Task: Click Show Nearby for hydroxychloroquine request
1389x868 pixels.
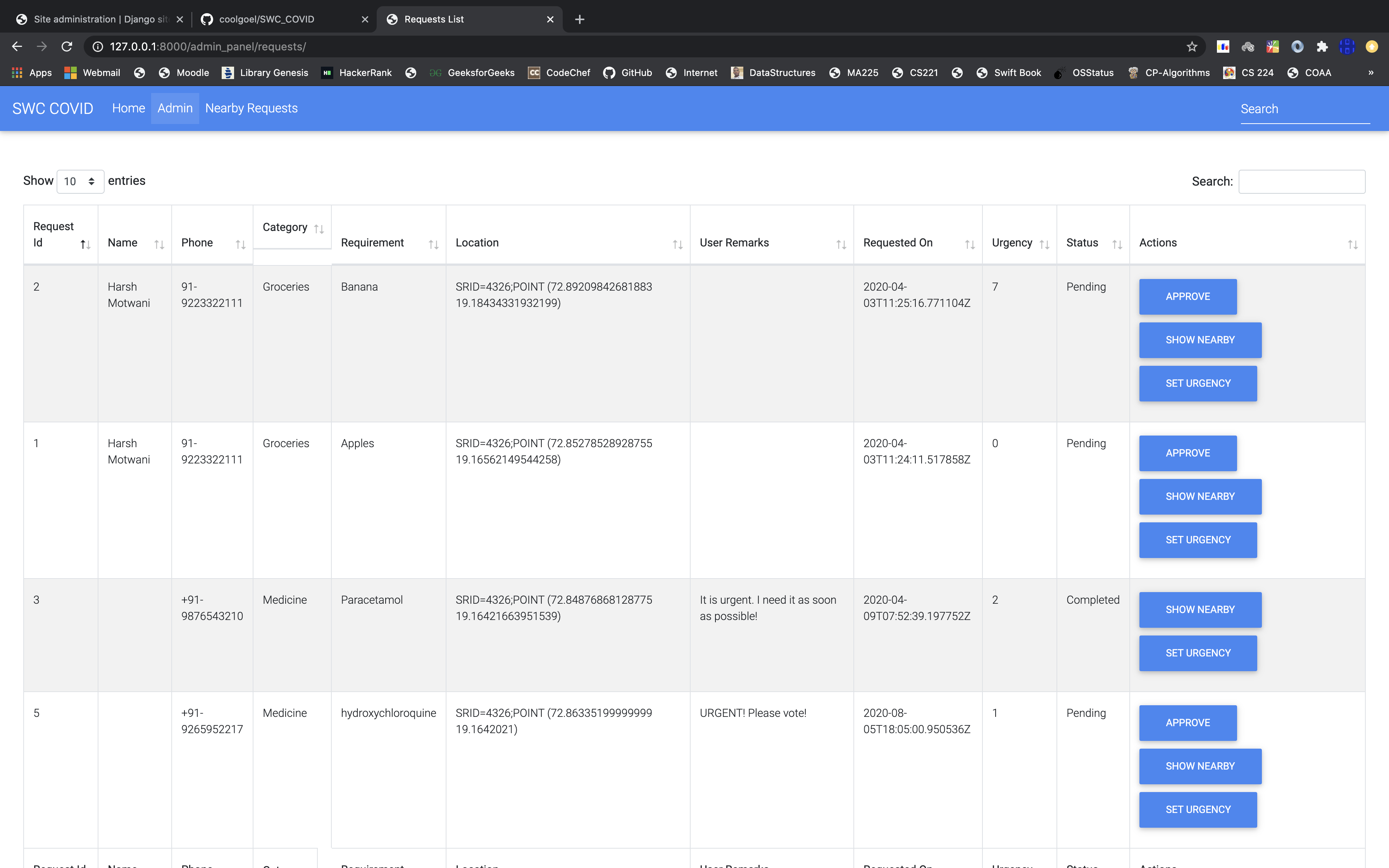Action: click(1199, 766)
